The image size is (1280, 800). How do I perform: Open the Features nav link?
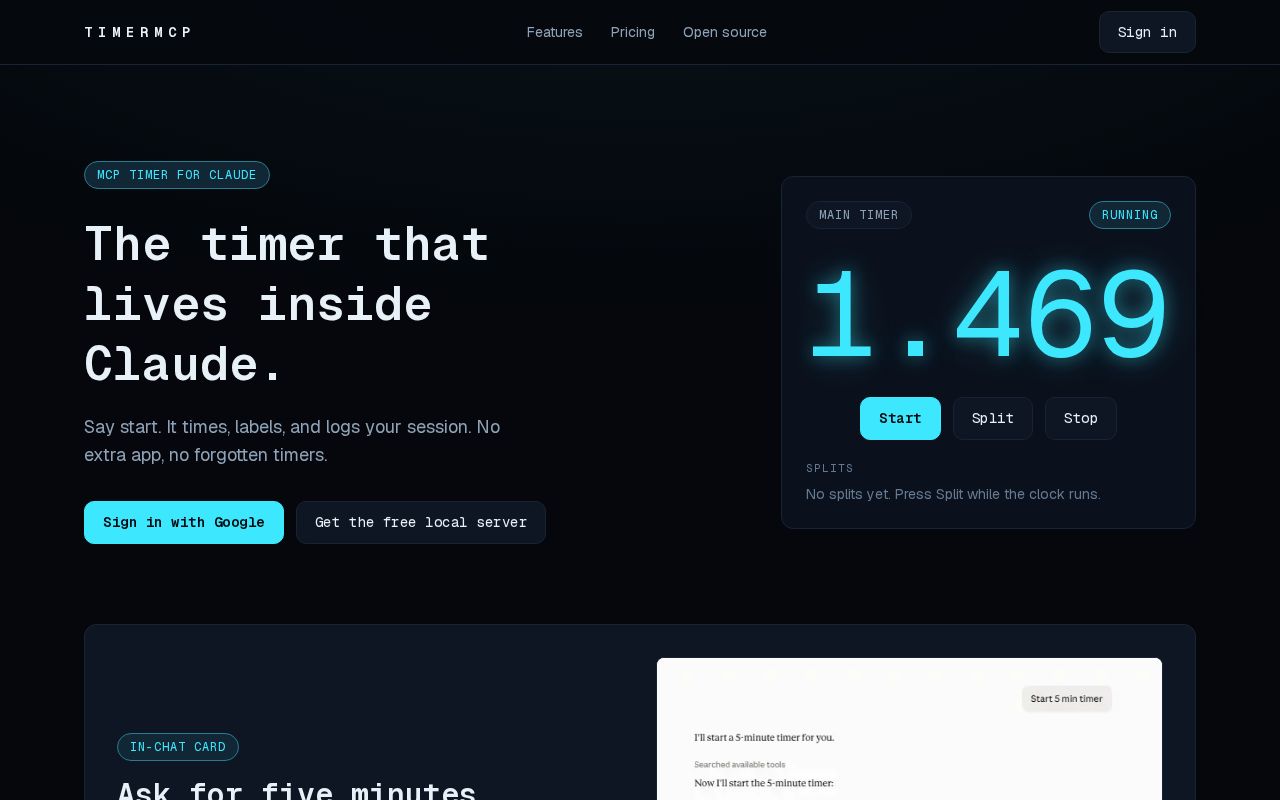point(555,32)
